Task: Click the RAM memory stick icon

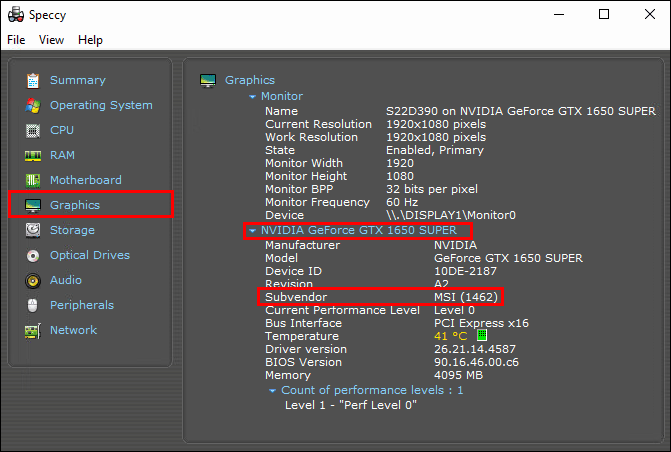Action: pos(33,155)
